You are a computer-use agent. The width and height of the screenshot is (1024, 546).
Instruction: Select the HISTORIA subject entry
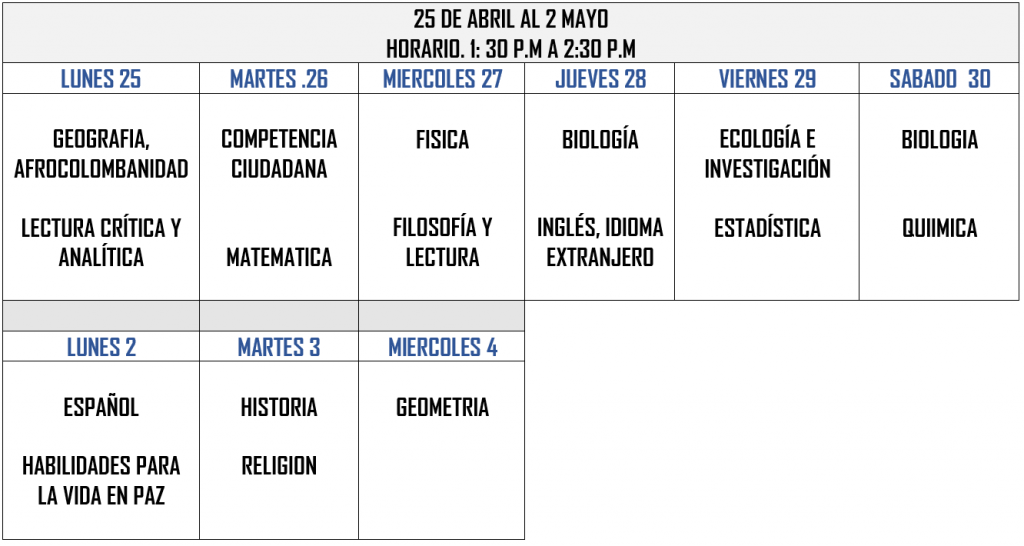point(279,408)
